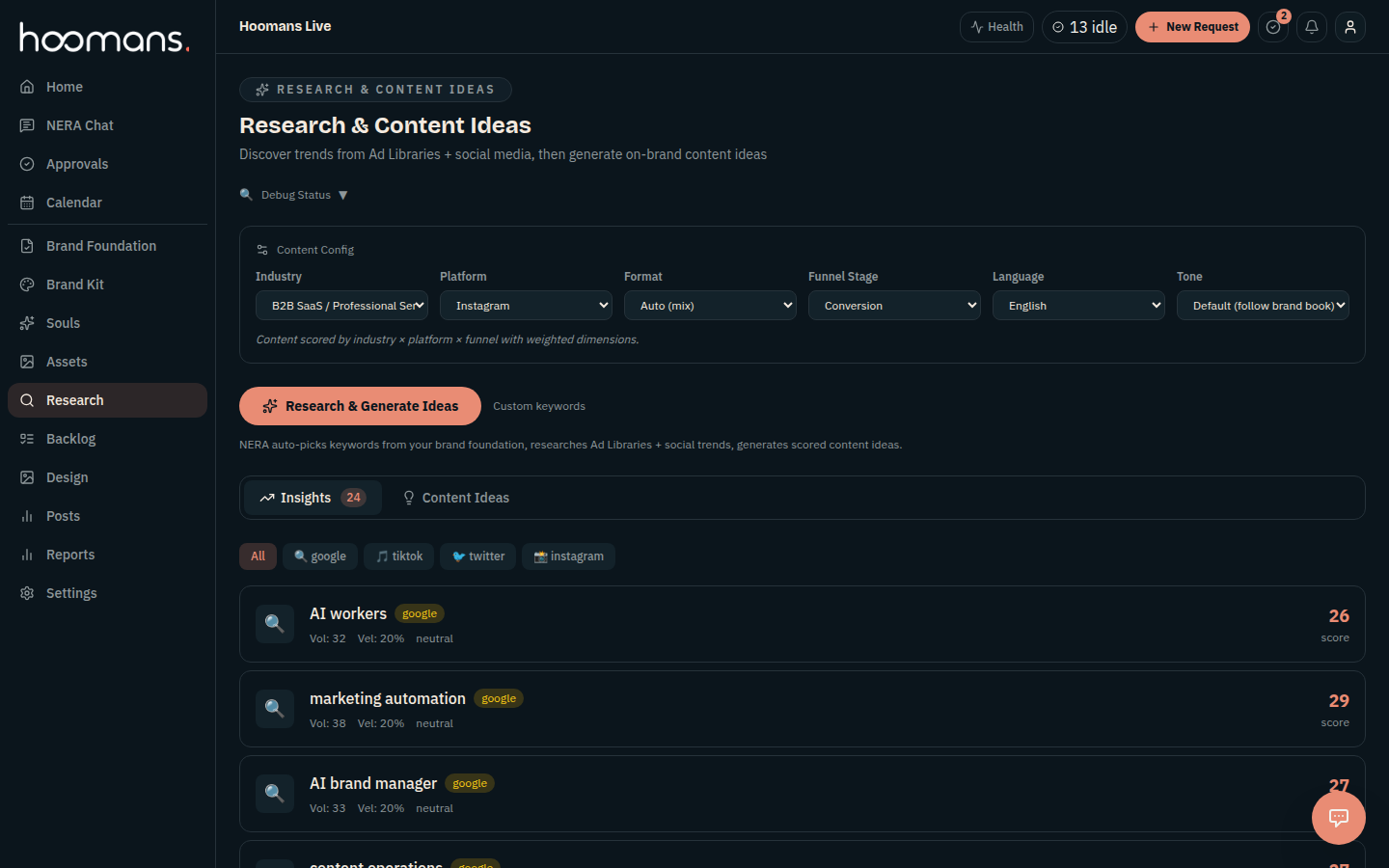Click the Research & Content Ideas badge
The image size is (1389, 868).
pyautogui.click(x=375, y=90)
